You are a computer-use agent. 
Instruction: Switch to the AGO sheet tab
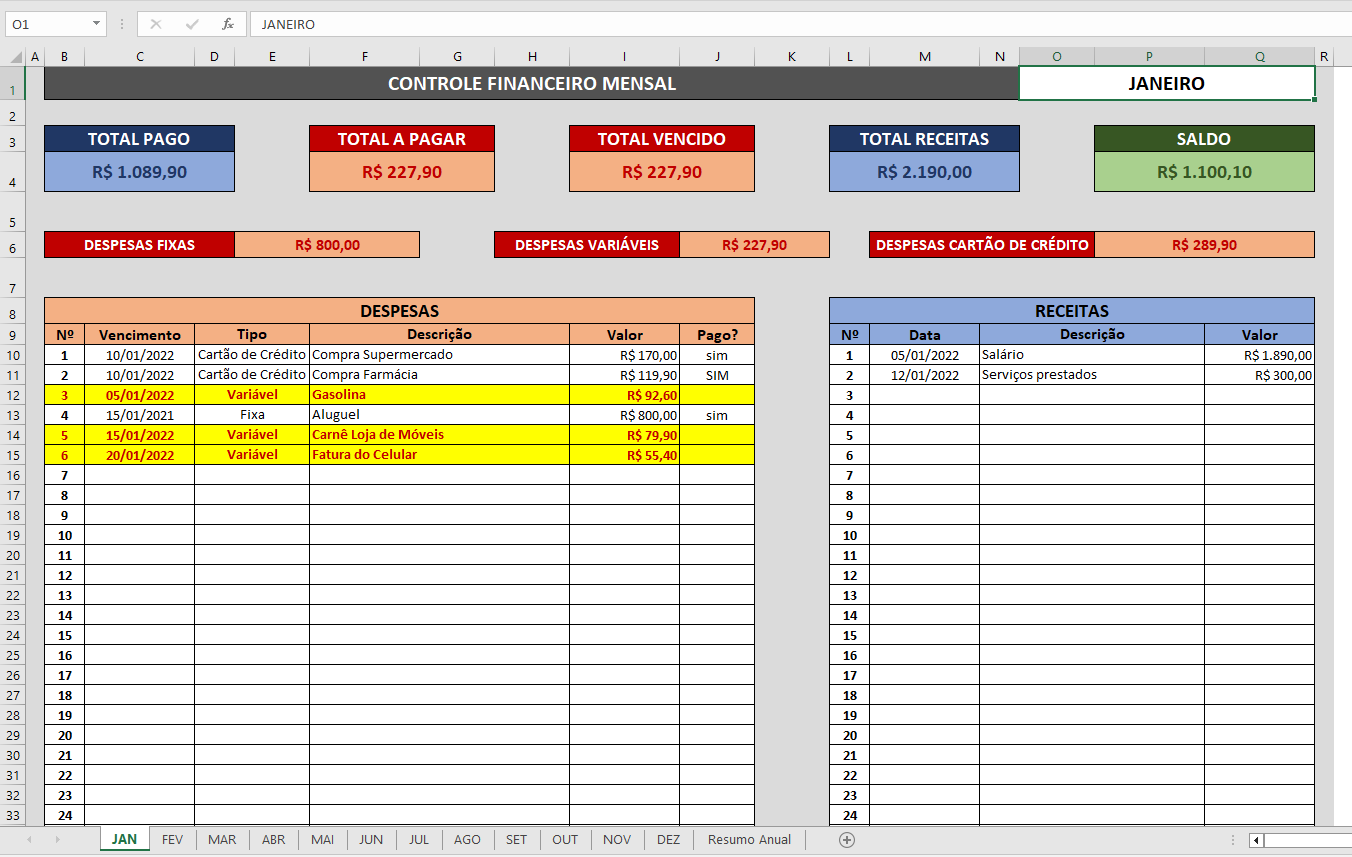point(467,840)
